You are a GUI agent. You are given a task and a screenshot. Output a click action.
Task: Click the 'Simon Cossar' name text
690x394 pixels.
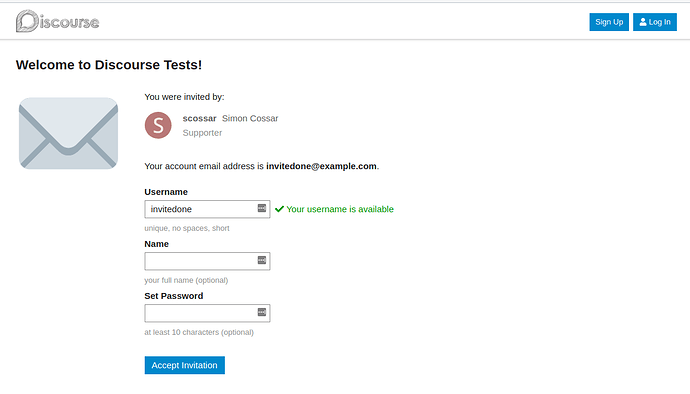click(250, 118)
